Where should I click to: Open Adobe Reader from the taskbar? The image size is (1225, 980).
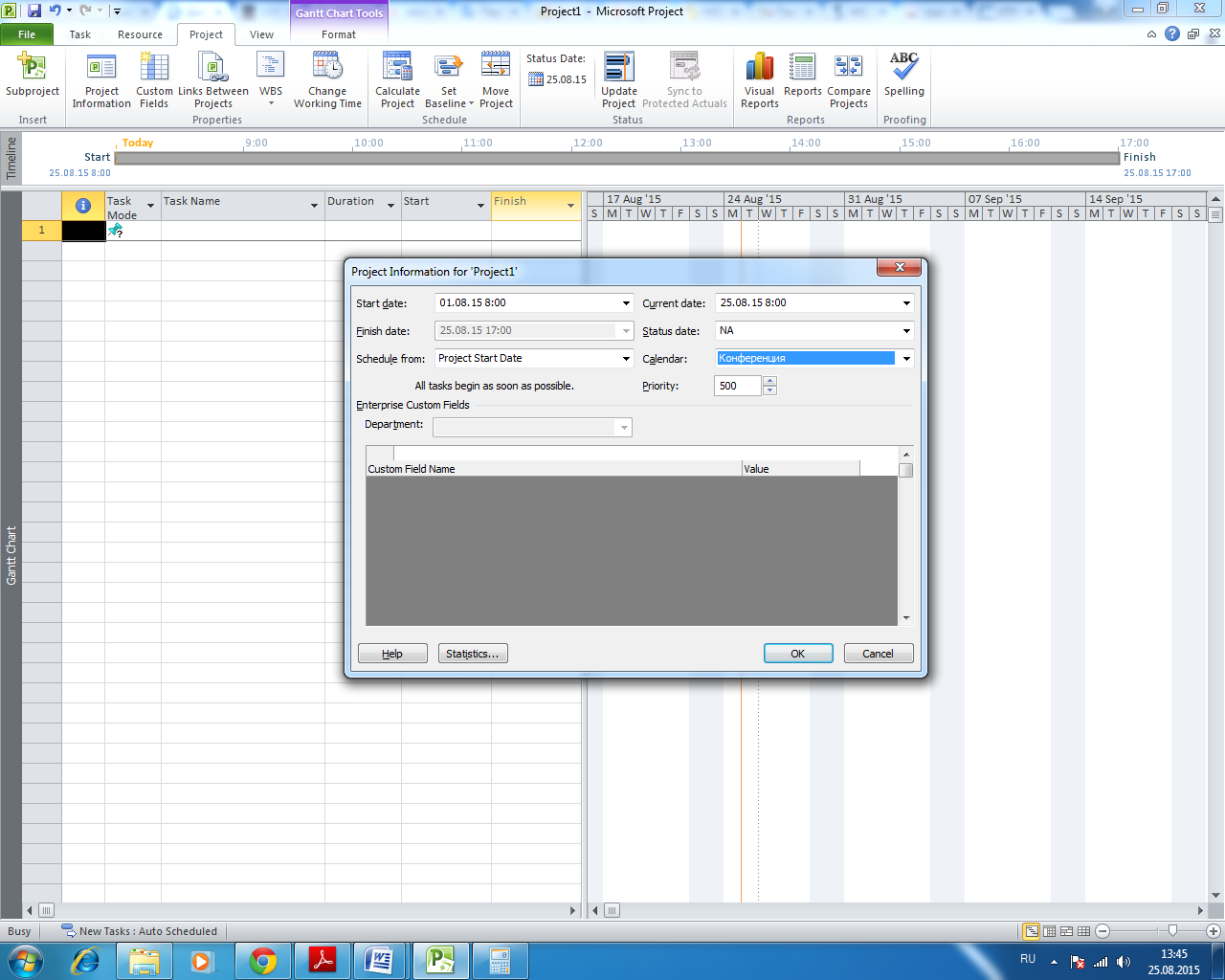click(322, 960)
